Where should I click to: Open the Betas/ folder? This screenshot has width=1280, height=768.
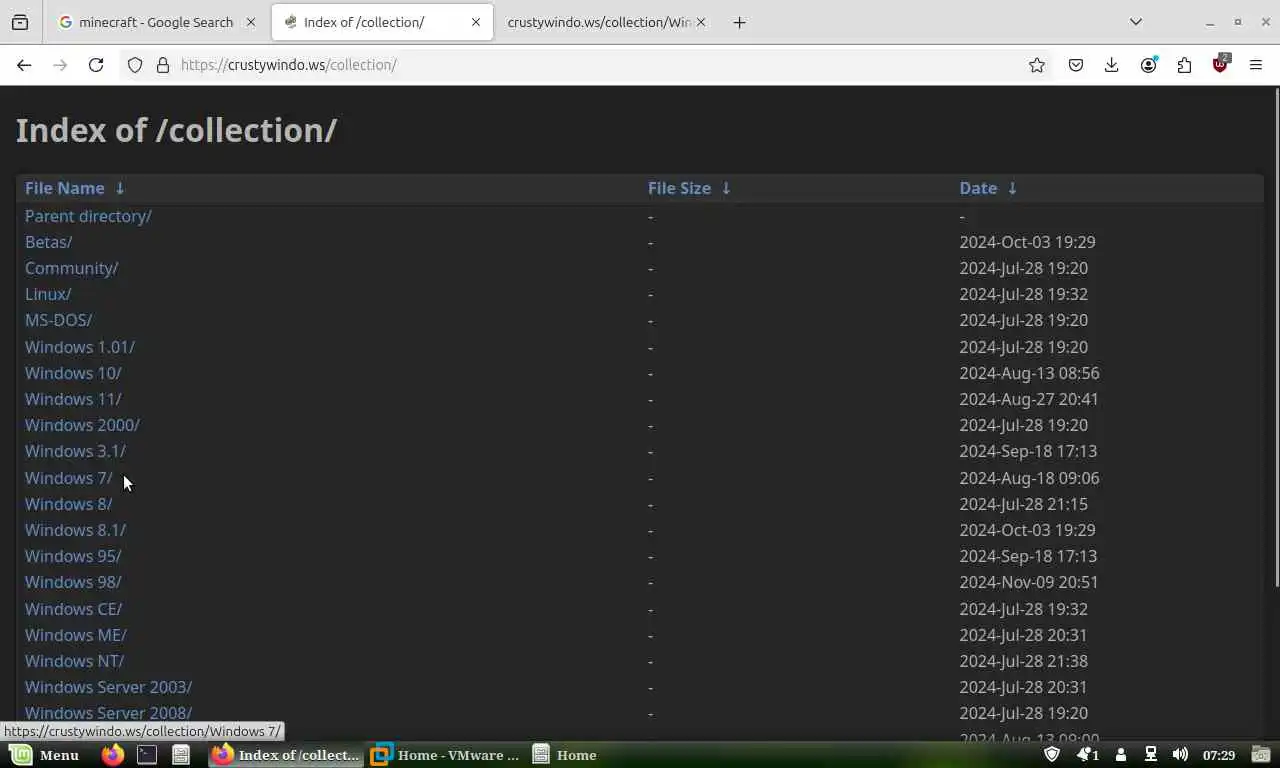tap(48, 242)
